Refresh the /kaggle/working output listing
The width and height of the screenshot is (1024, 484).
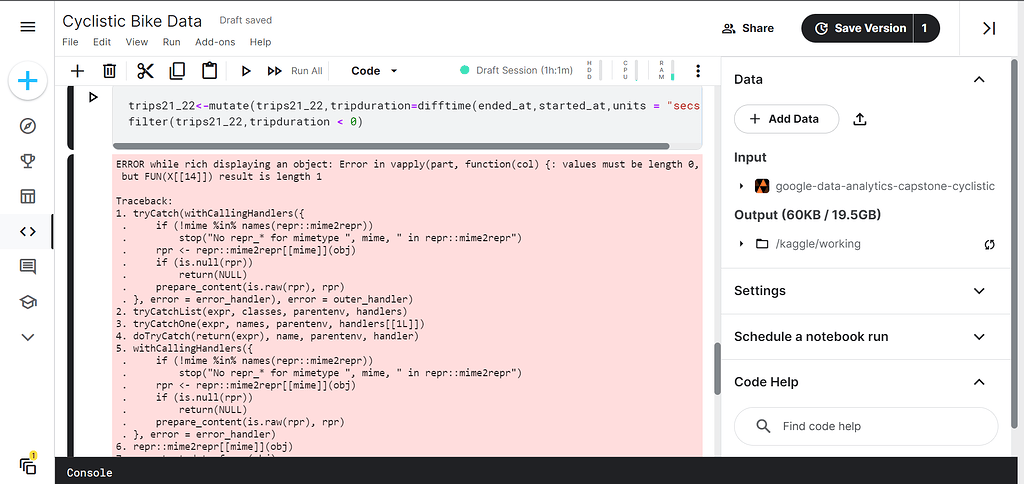coord(989,244)
